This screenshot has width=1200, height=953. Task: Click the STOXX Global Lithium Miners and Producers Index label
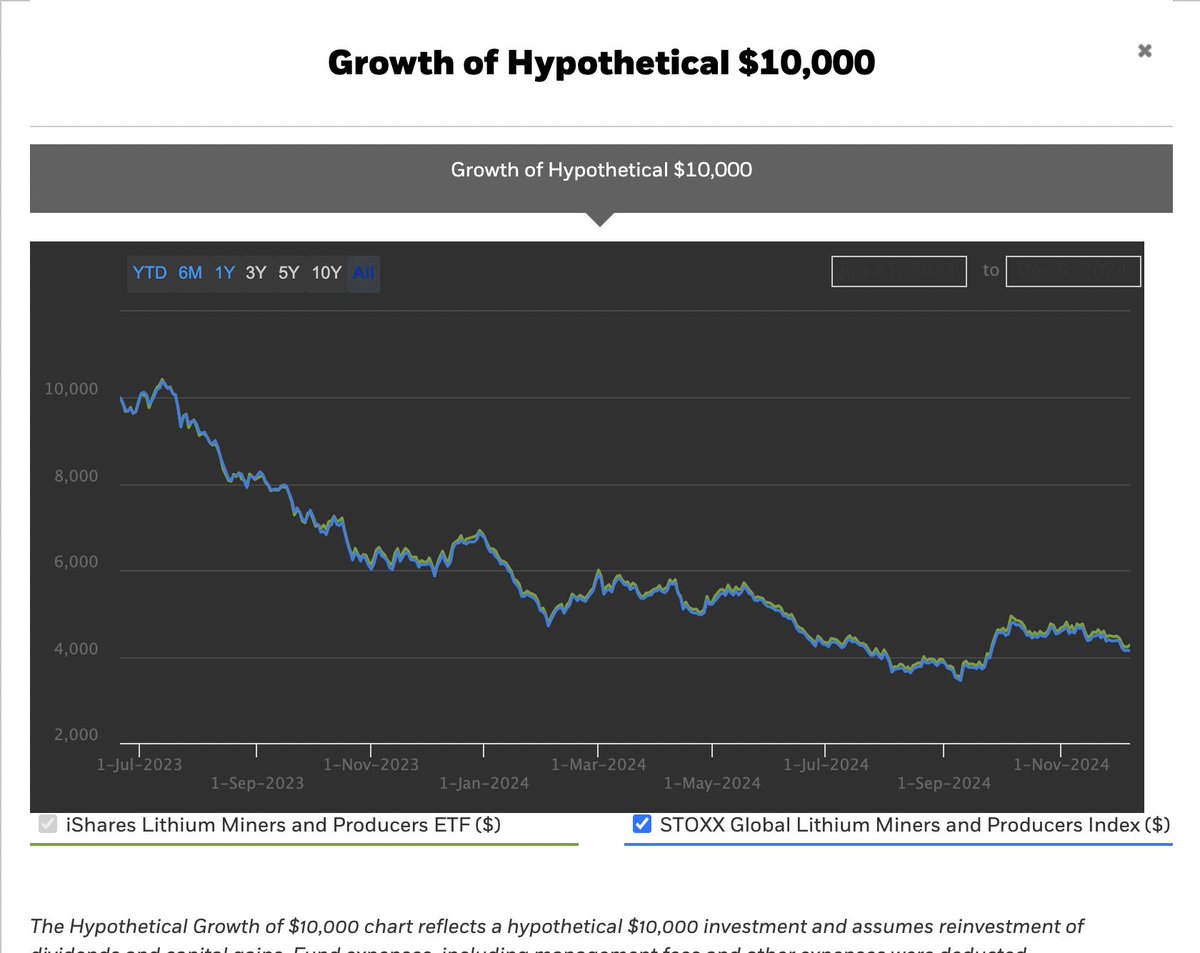pyautogui.click(x=915, y=825)
